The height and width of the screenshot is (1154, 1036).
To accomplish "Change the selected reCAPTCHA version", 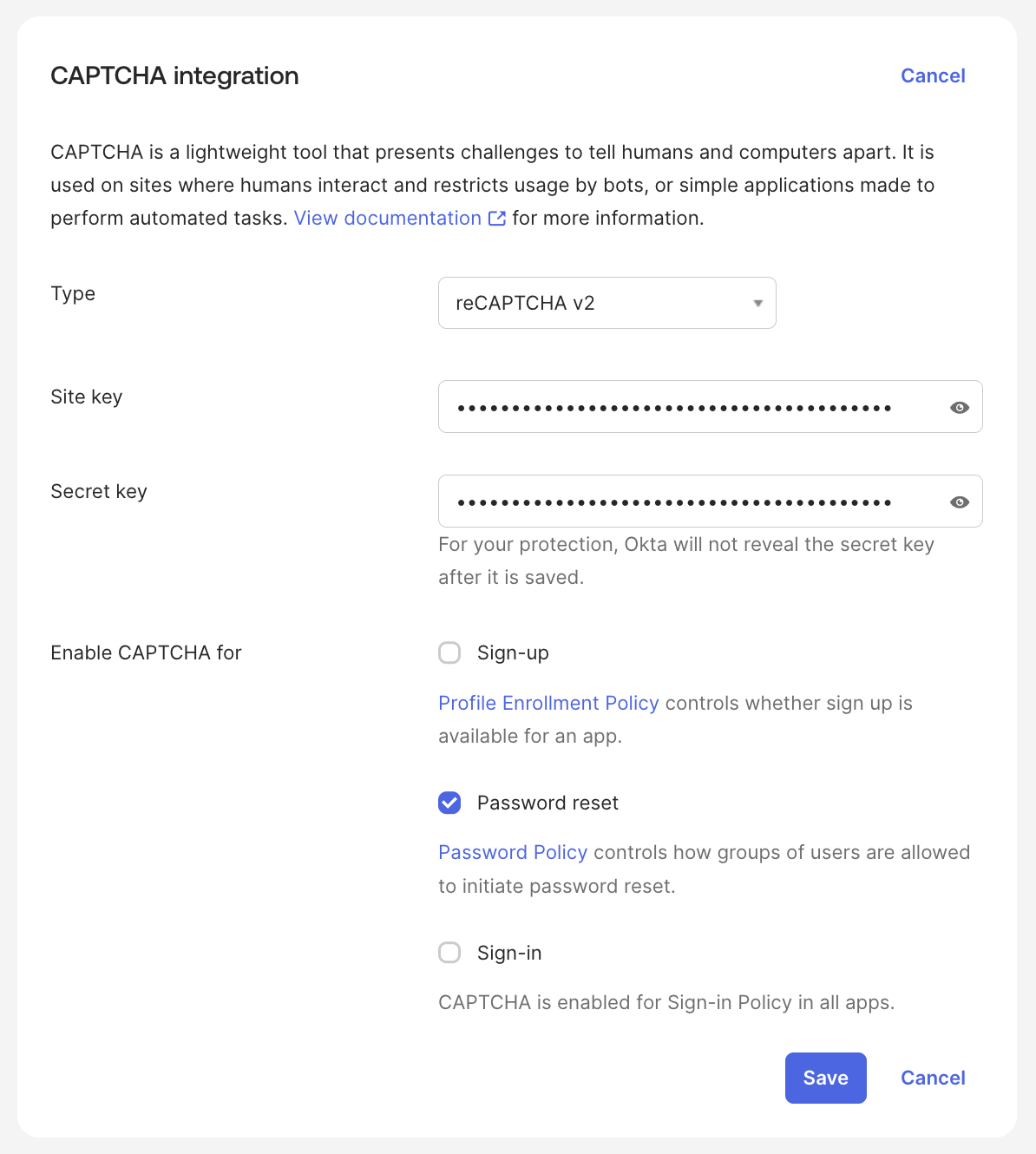I will coord(607,303).
